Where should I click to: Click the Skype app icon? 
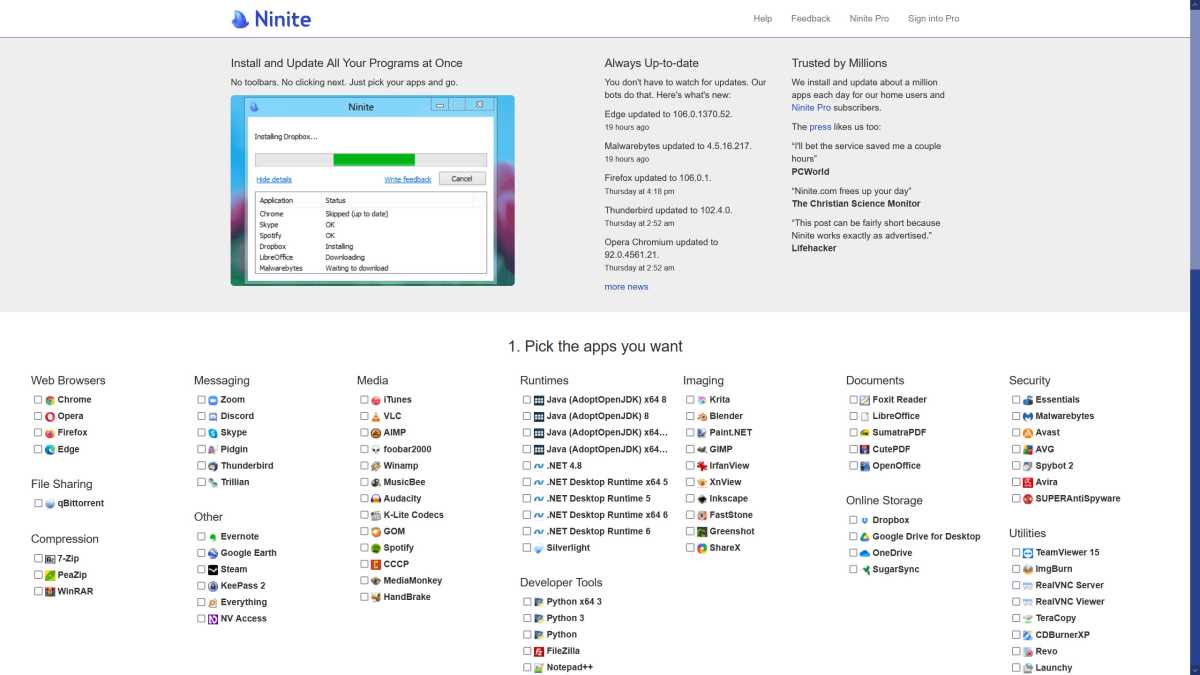[x=213, y=433]
